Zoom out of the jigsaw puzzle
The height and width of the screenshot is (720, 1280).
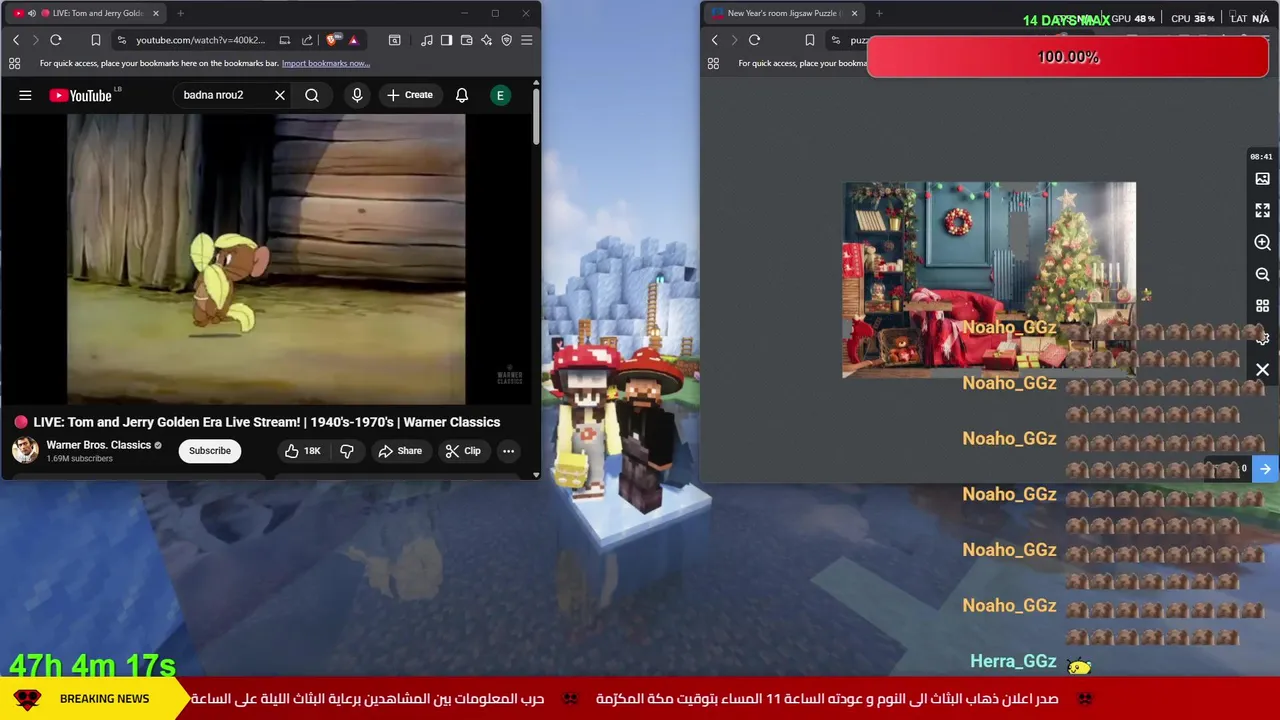click(x=1262, y=274)
